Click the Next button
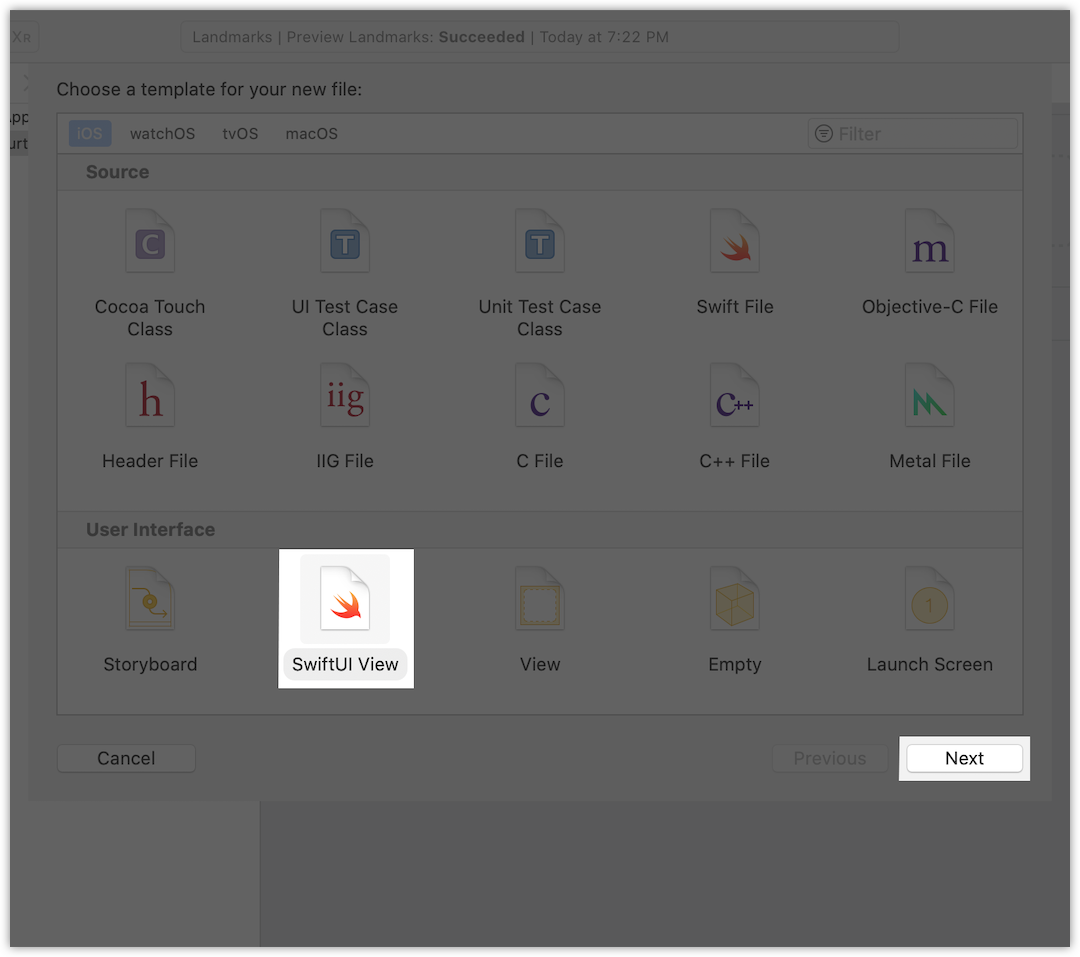This screenshot has width=1080, height=957. pos(964,758)
